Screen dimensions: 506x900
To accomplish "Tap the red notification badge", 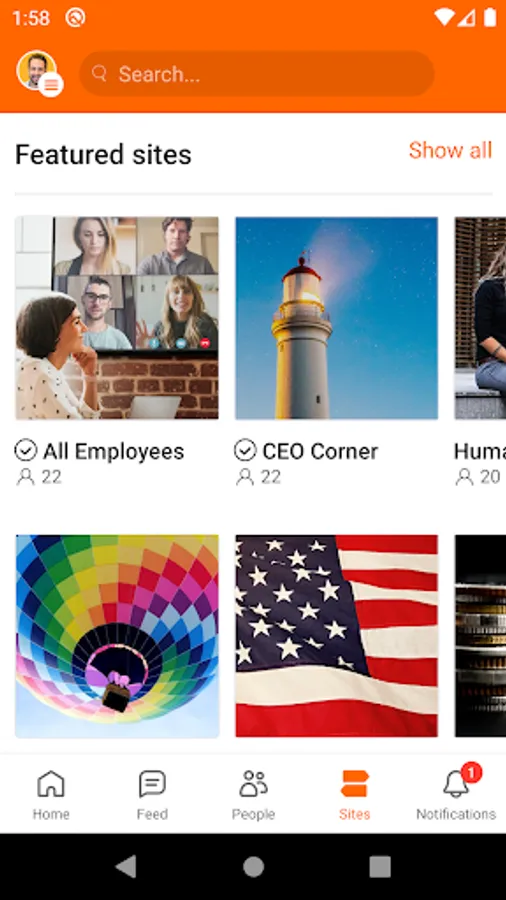I will [x=471, y=773].
